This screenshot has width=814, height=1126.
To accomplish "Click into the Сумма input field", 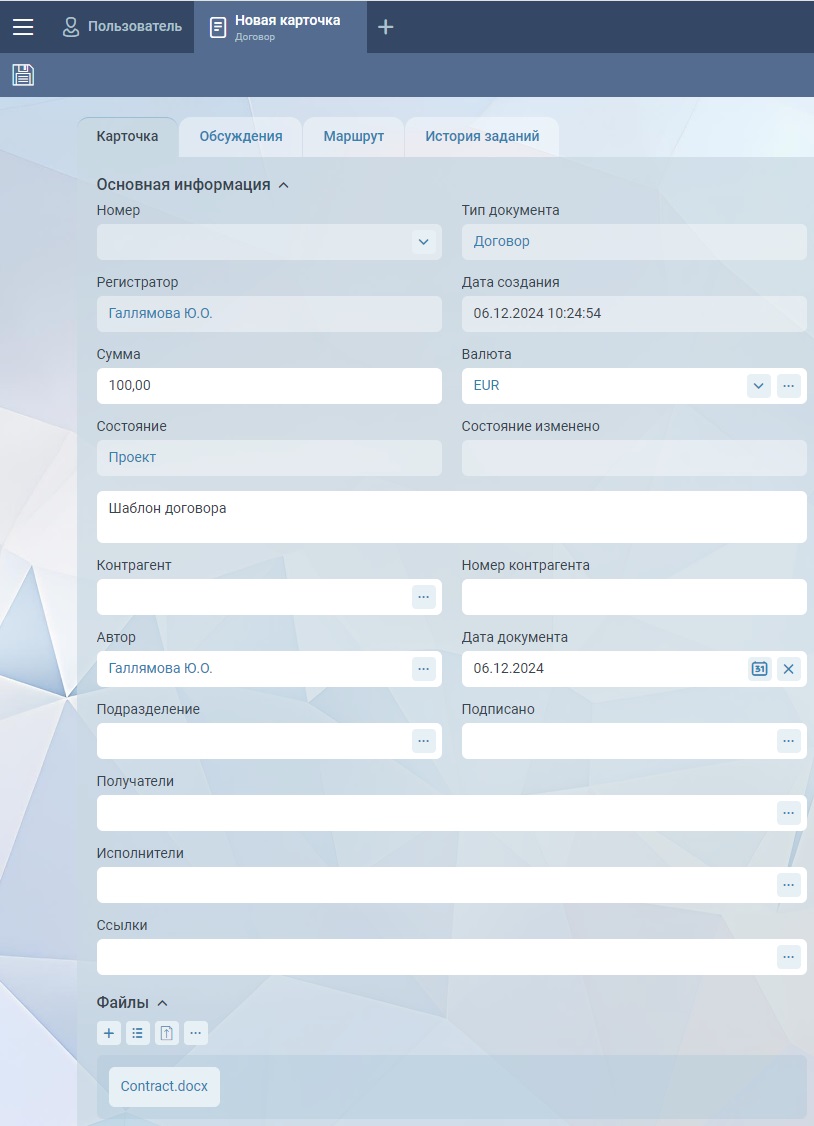I will [x=268, y=386].
